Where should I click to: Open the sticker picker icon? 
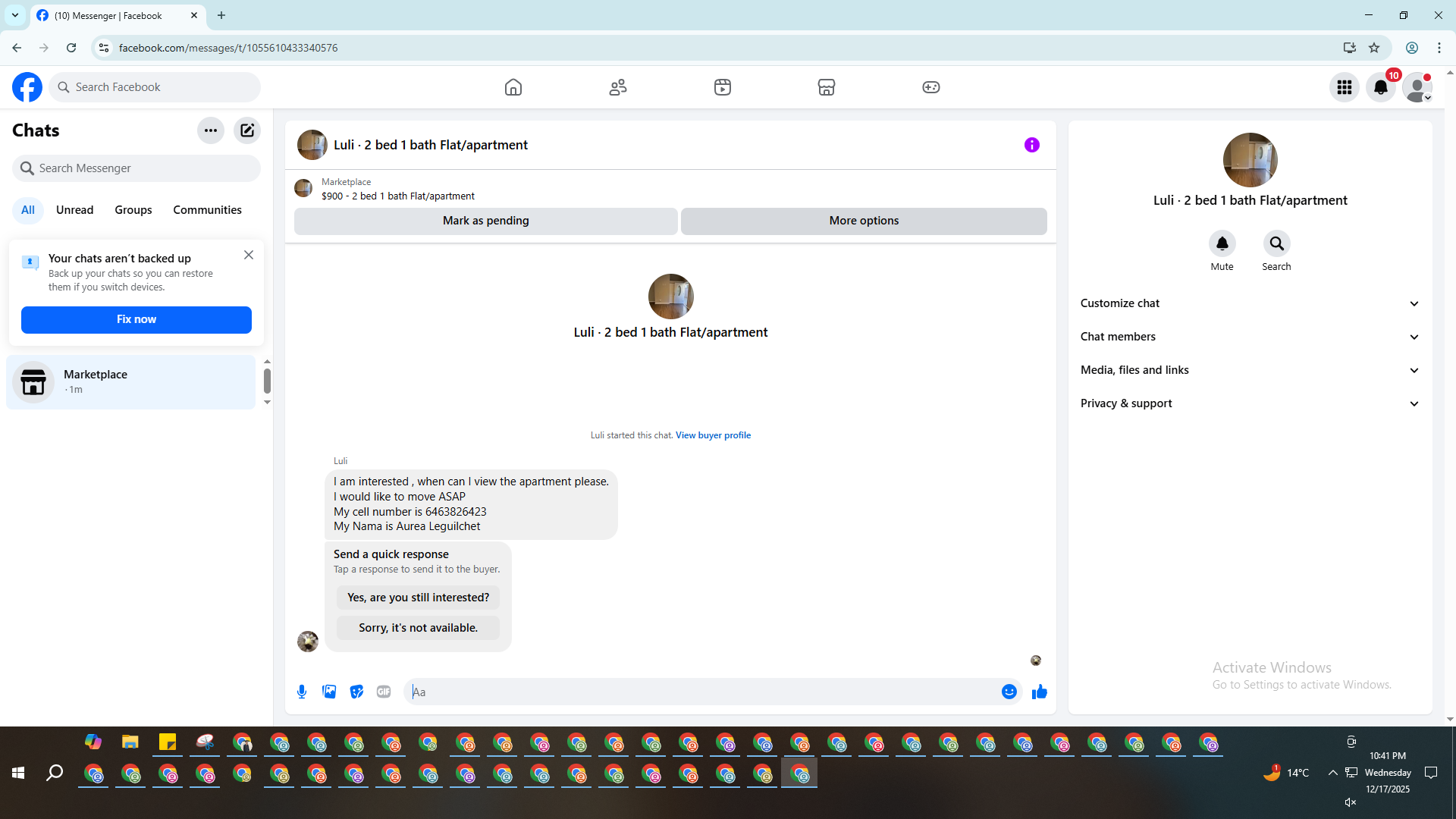click(x=356, y=692)
